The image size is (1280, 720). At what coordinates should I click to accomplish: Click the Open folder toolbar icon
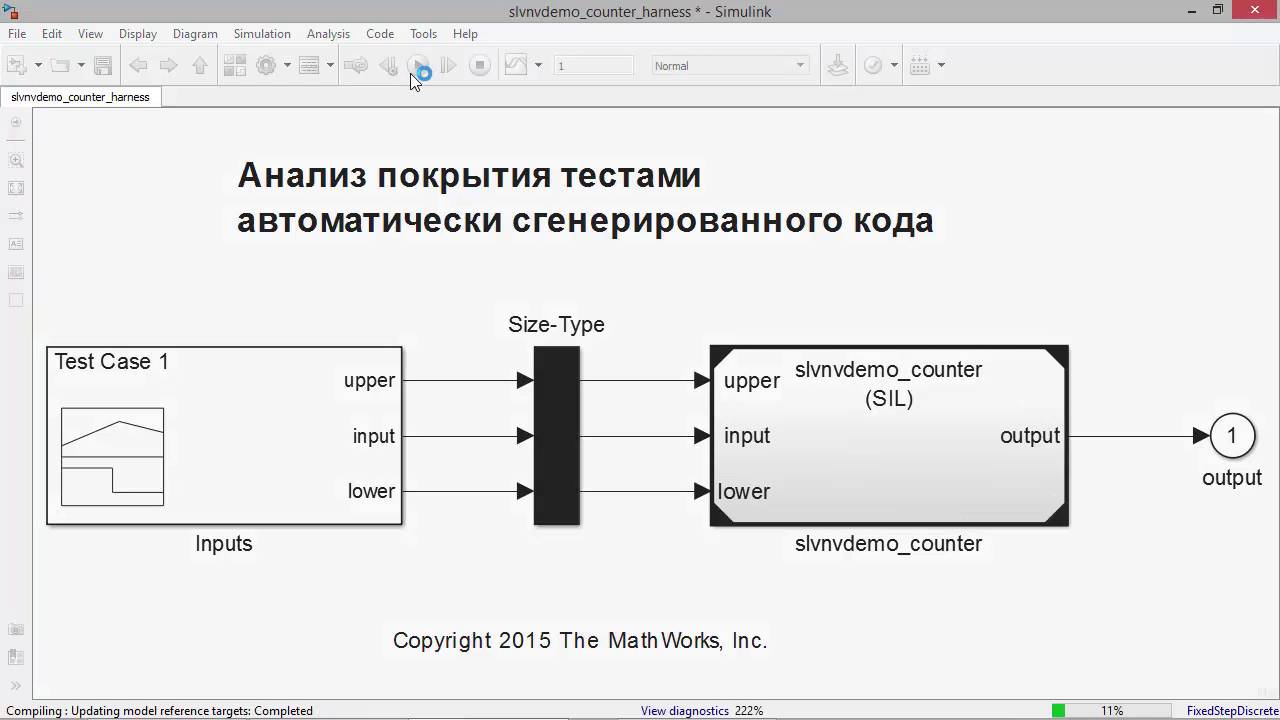coord(60,66)
